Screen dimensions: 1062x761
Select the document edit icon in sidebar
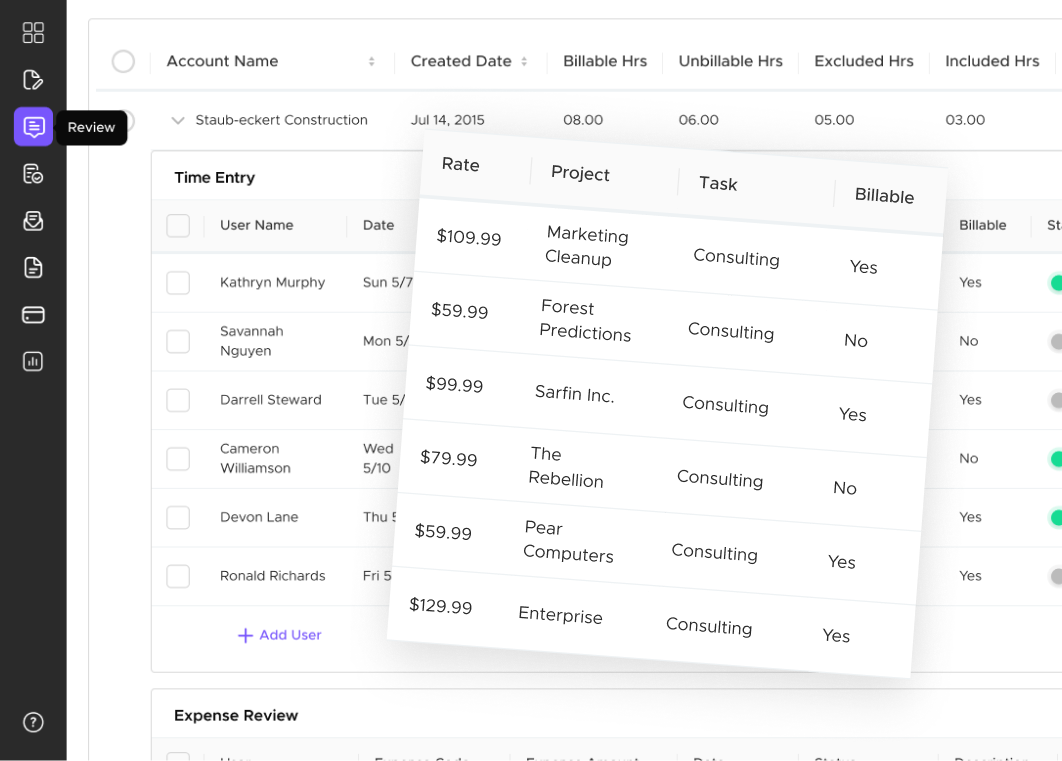tap(33, 79)
